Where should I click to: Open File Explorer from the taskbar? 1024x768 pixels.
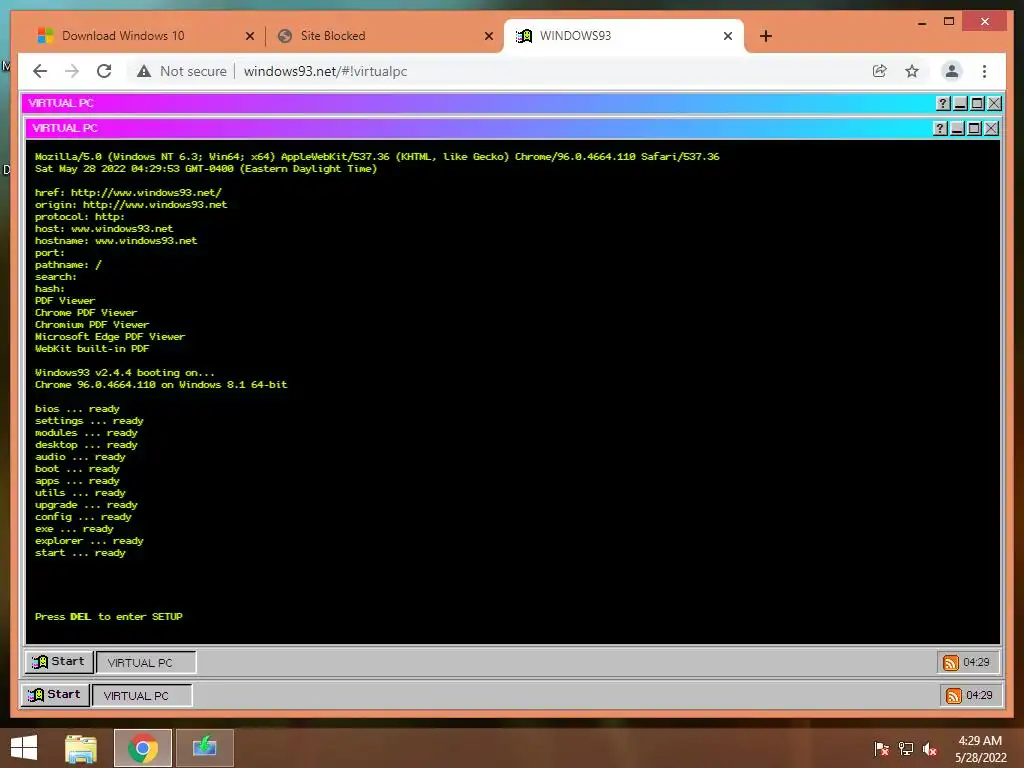pyautogui.click(x=81, y=748)
